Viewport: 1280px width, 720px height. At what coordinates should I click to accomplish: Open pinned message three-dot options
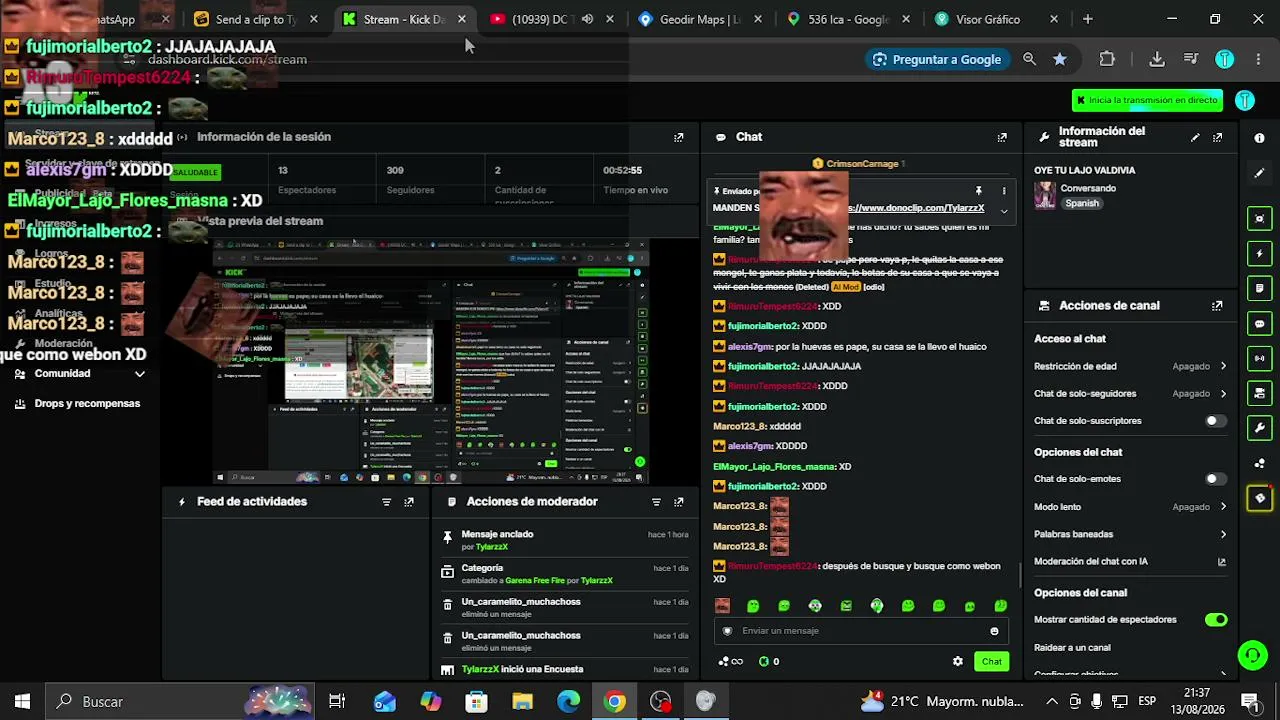(1004, 190)
